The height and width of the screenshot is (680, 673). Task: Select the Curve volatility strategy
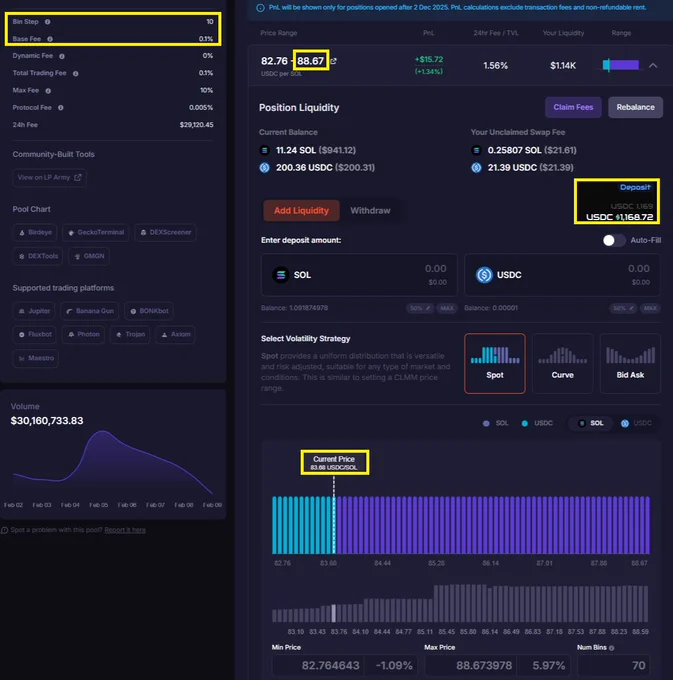[562, 363]
